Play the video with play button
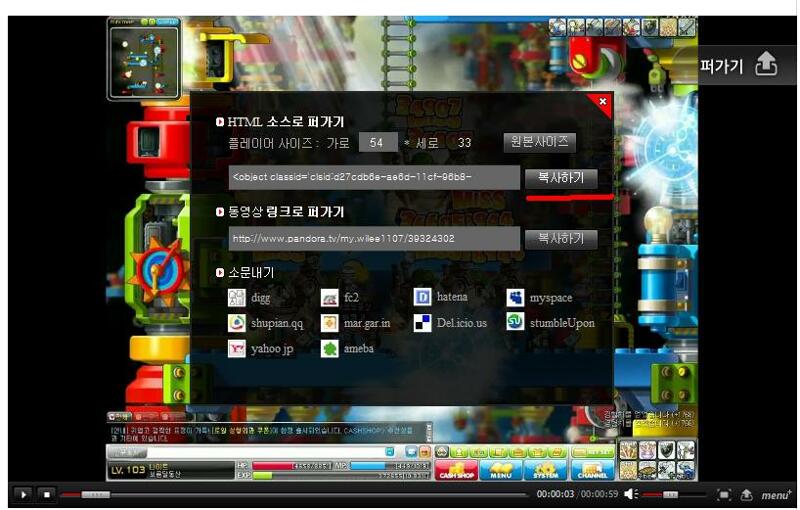The image size is (800, 510). coord(23,494)
